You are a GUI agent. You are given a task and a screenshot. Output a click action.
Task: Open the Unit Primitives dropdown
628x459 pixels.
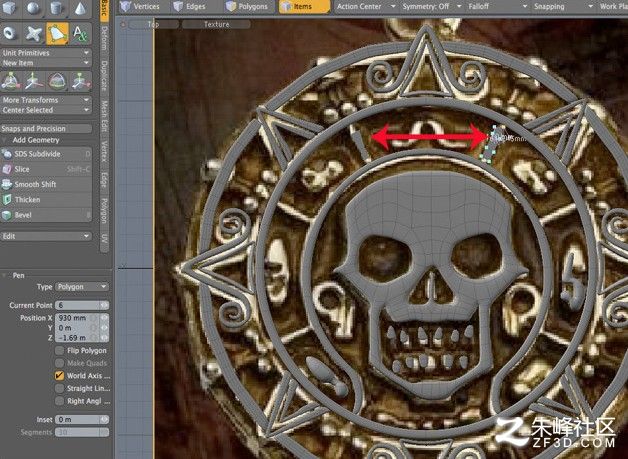pyautogui.click(x=46, y=53)
